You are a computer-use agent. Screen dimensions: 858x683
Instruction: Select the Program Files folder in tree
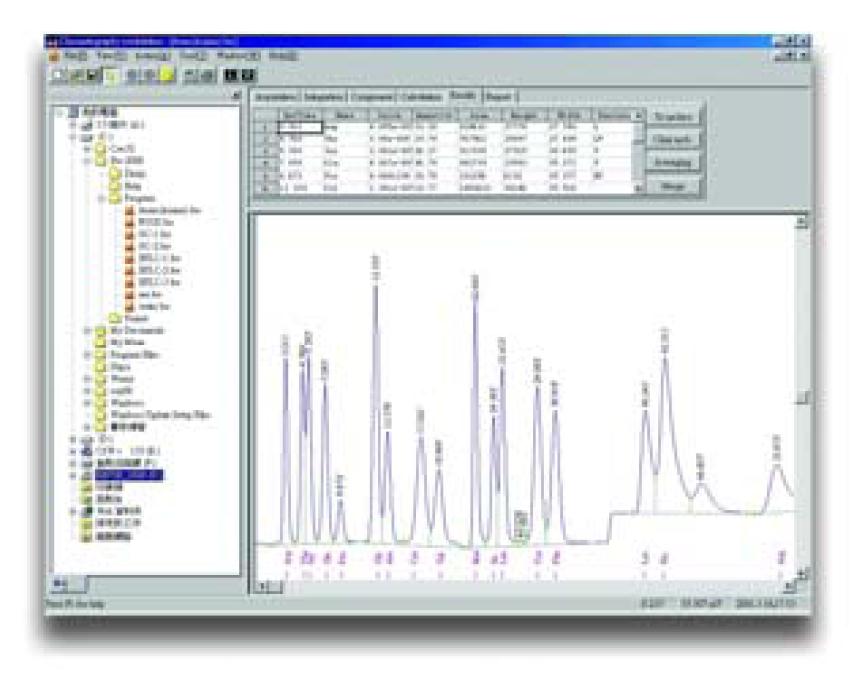[135, 355]
